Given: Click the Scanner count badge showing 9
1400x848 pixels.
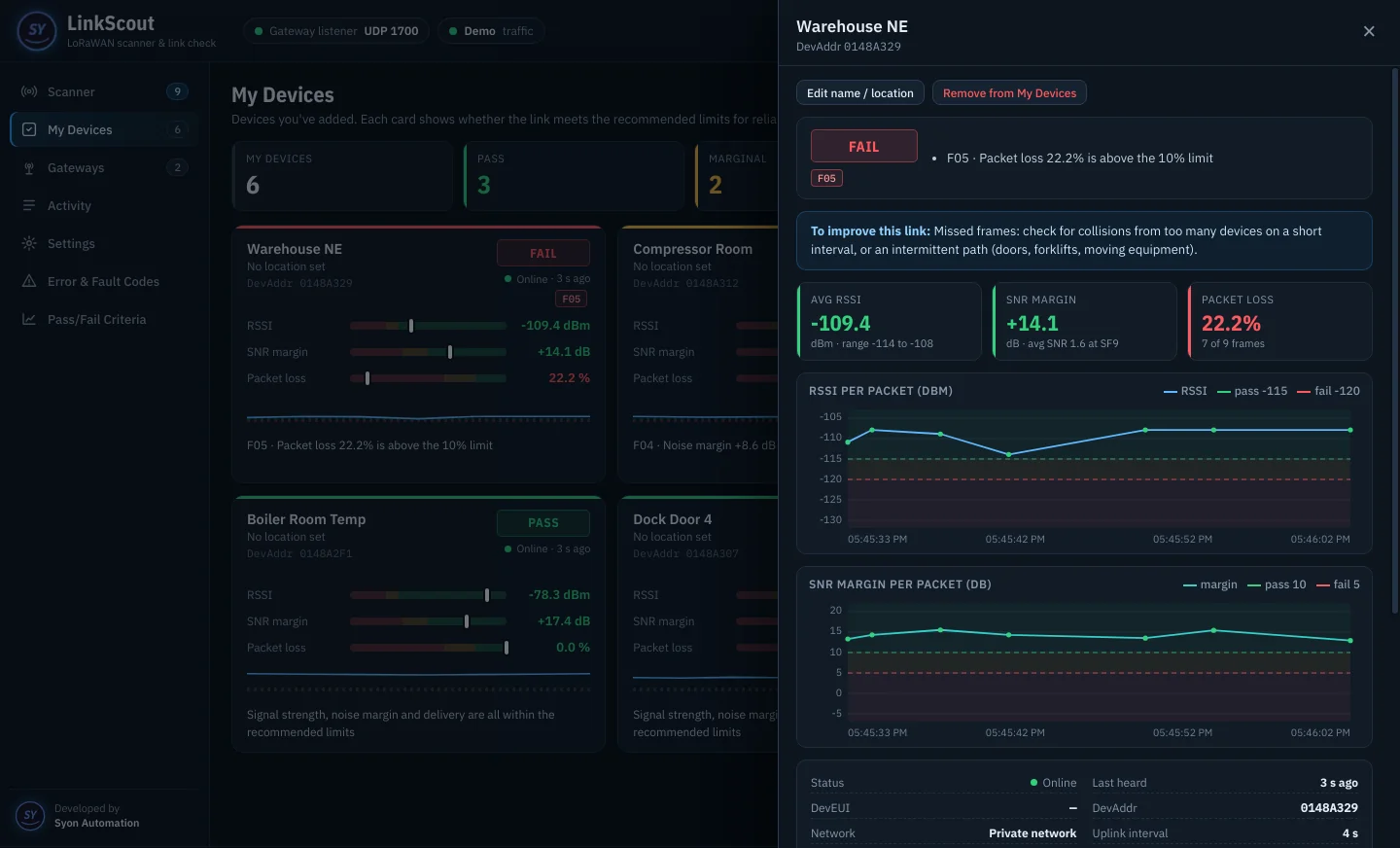Looking at the screenshot, I should click(x=177, y=91).
